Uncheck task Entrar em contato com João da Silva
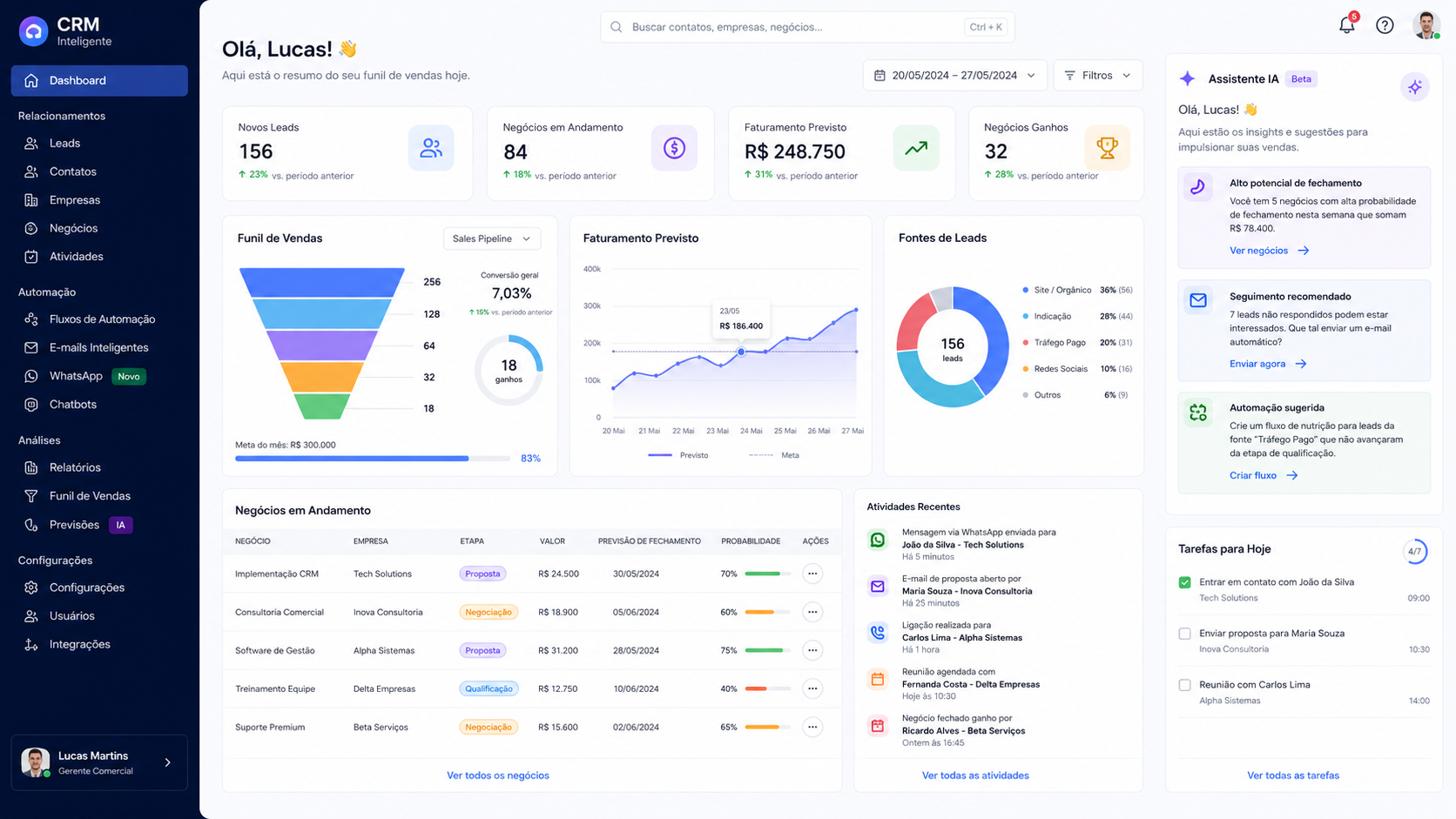Viewport: 1456px width, 819px height. (1184, 582)
